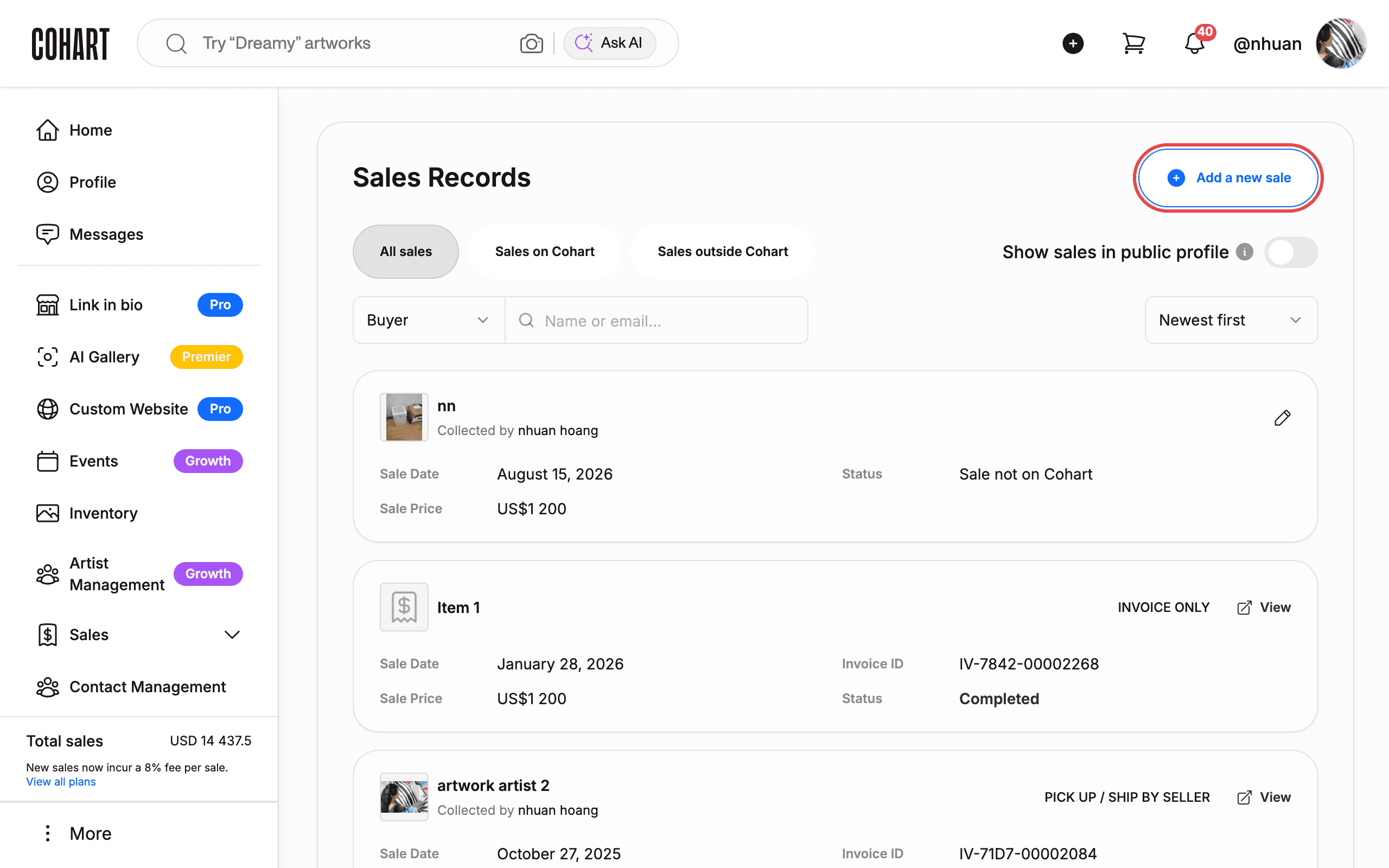Click the Pro badge beside Link in bio
This screenshot has width=1389, height=868.
pos(220,305)
